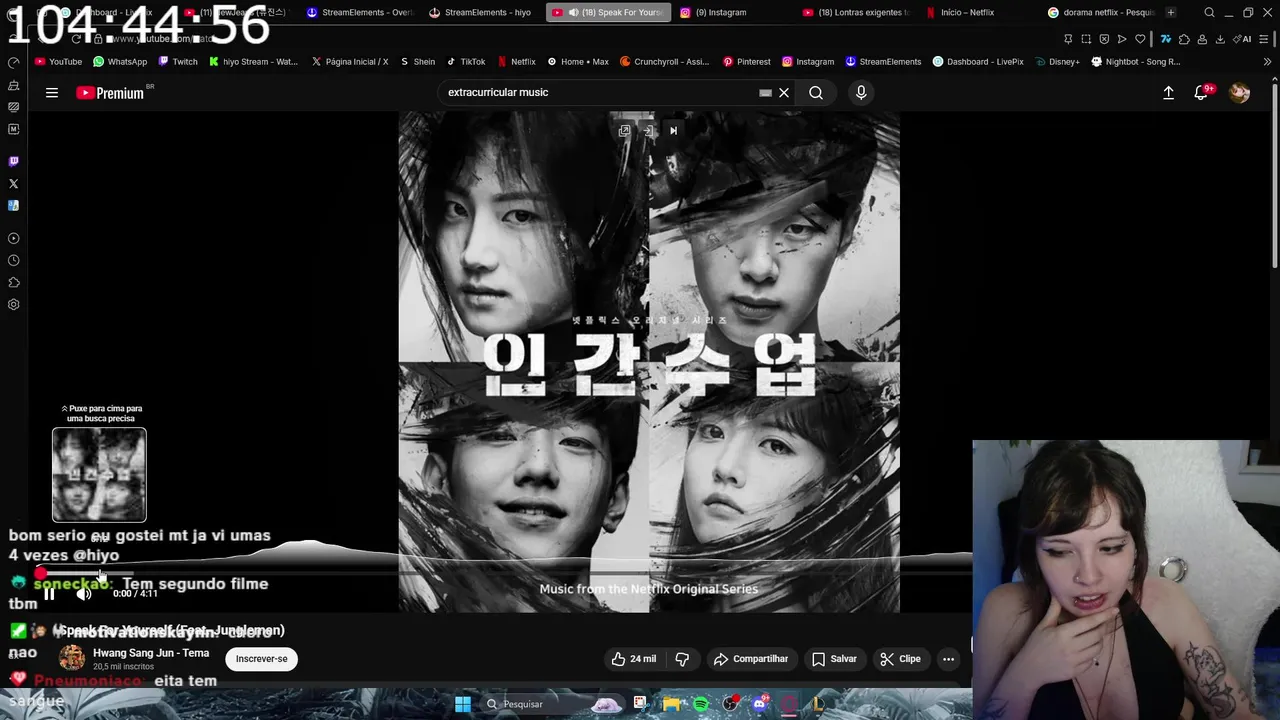Open Spotify from the taskbar
The height and width of the screenshot is (720, 1280).
pyautogui.click(x=701, y=704)
